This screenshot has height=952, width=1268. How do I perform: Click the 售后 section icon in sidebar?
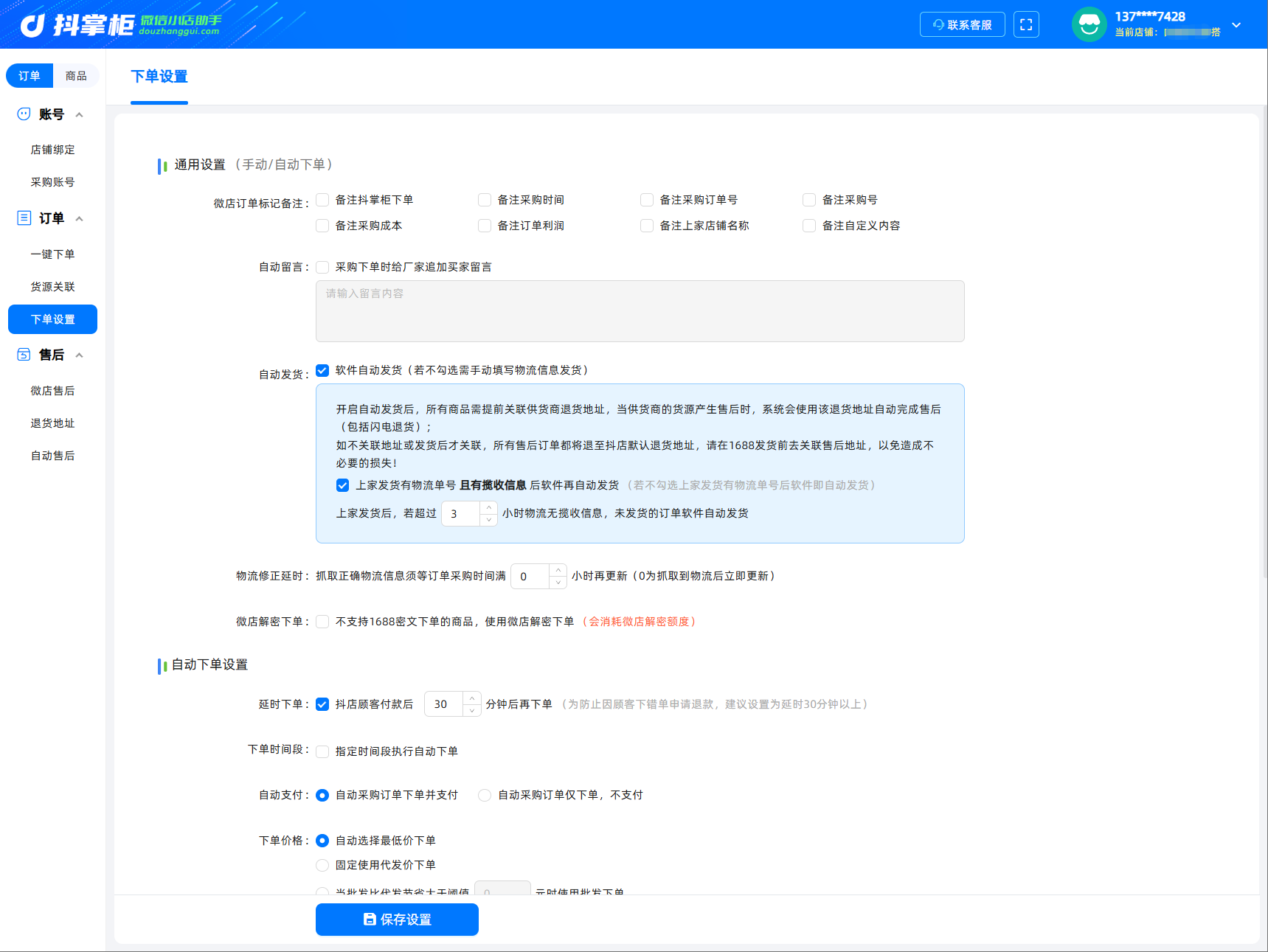24,355
